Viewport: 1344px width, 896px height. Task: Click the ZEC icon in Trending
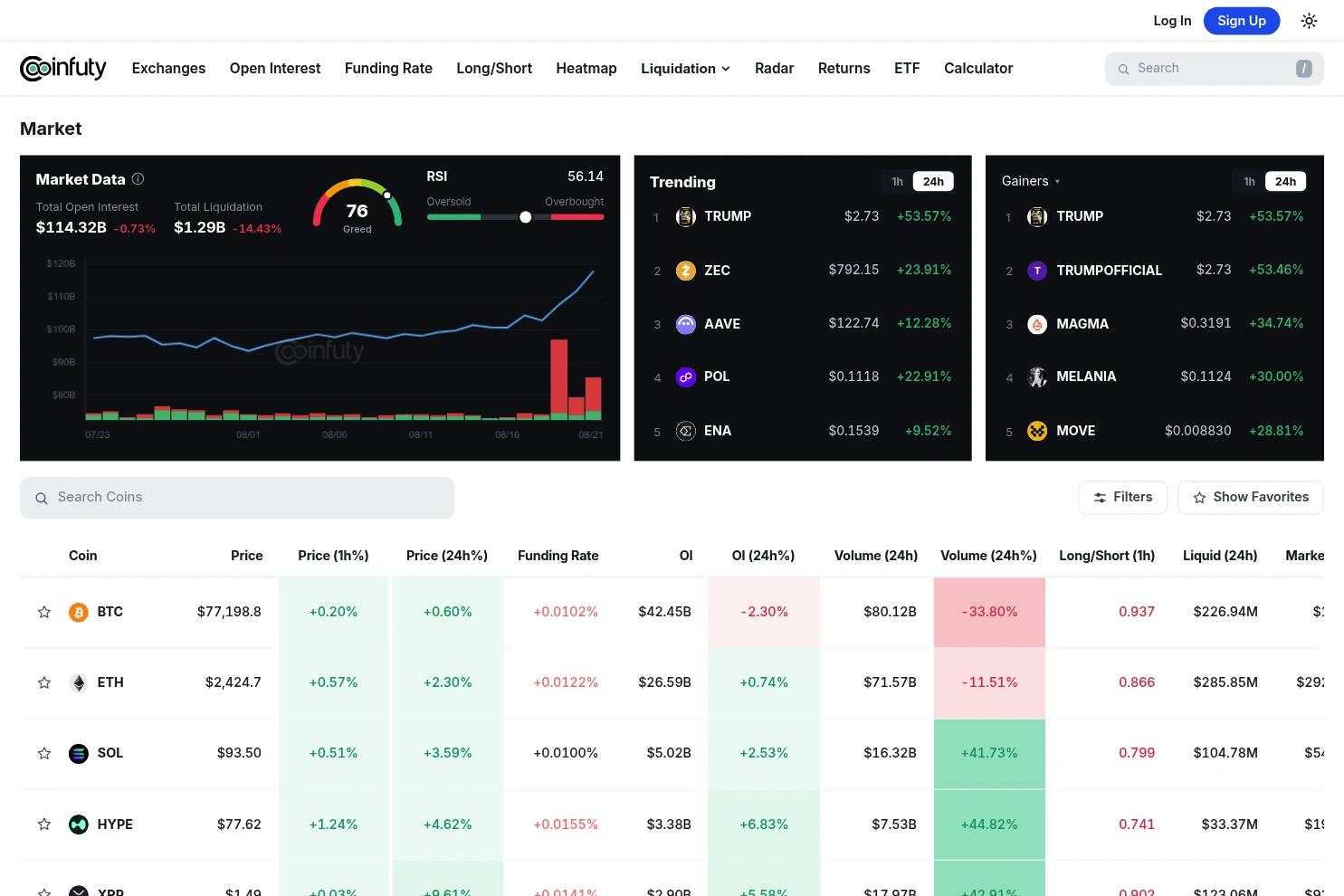(686, 271)
